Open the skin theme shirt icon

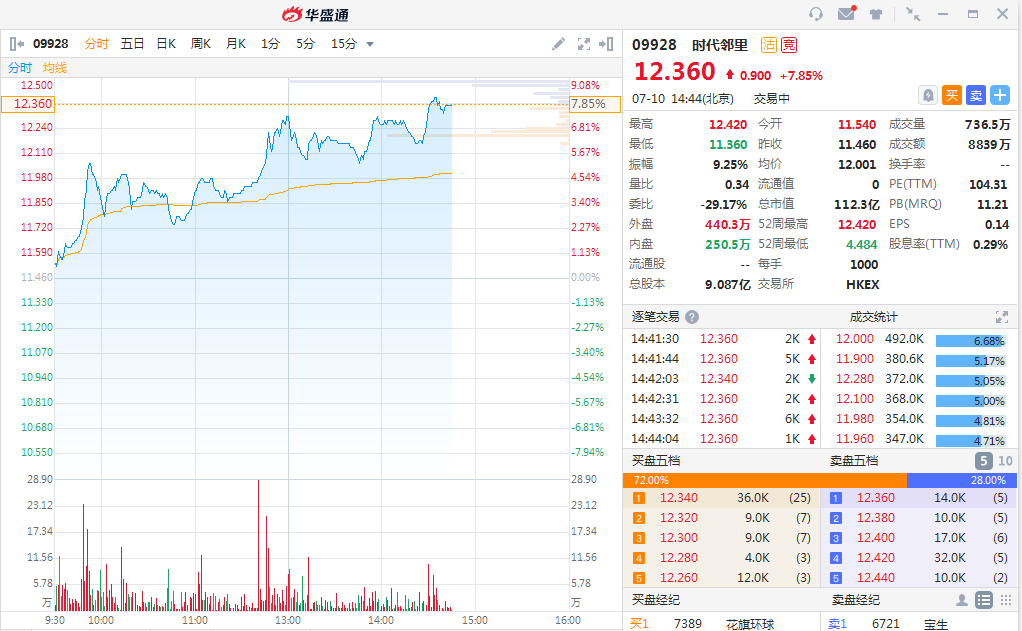tap(876, 14)
